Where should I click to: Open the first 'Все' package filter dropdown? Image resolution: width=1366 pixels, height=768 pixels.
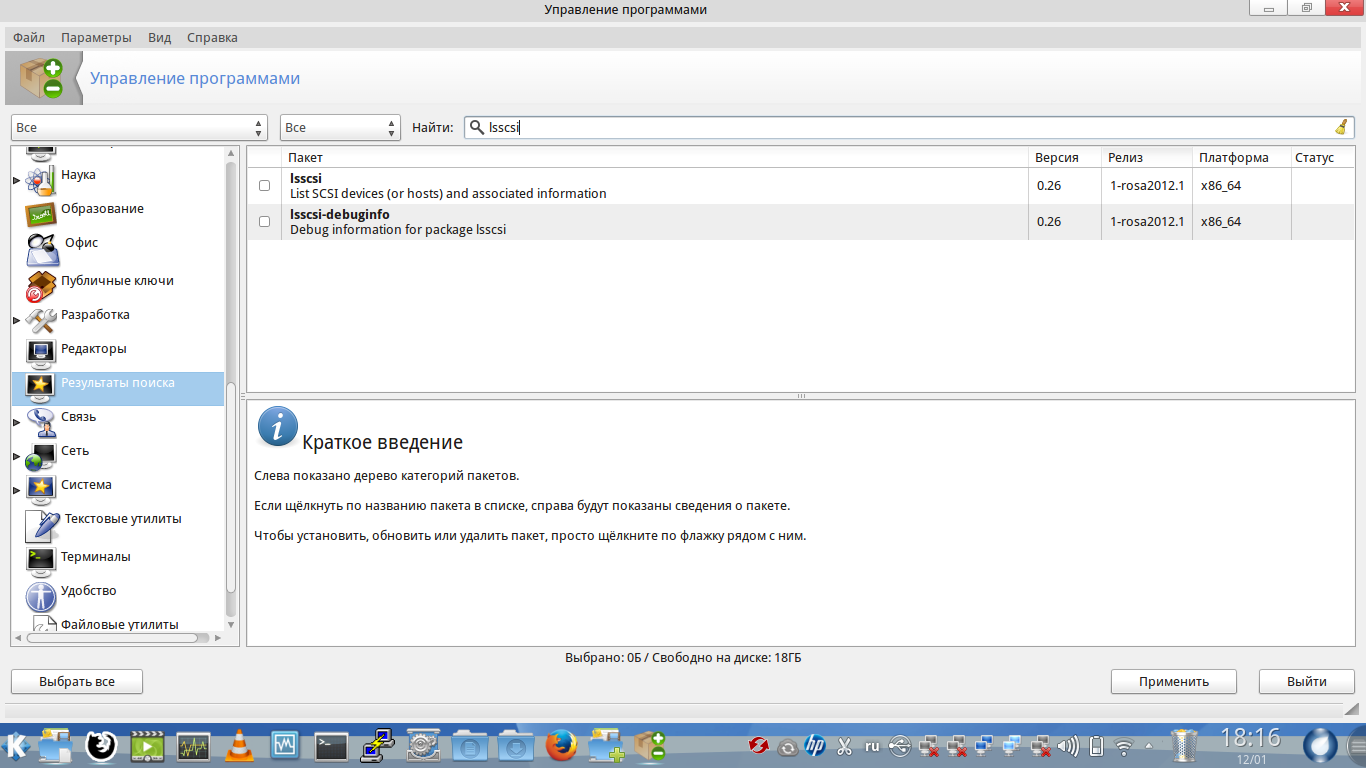click(x=139, y=128)
